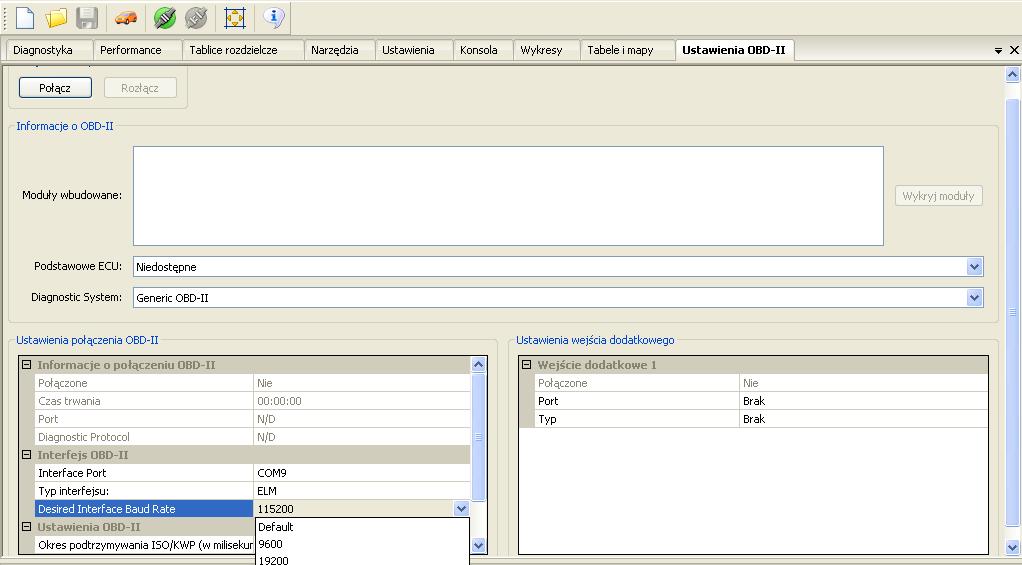Screen dimensions: 1022x565
Task: Click the open folder icon
Action: [56, 18]
